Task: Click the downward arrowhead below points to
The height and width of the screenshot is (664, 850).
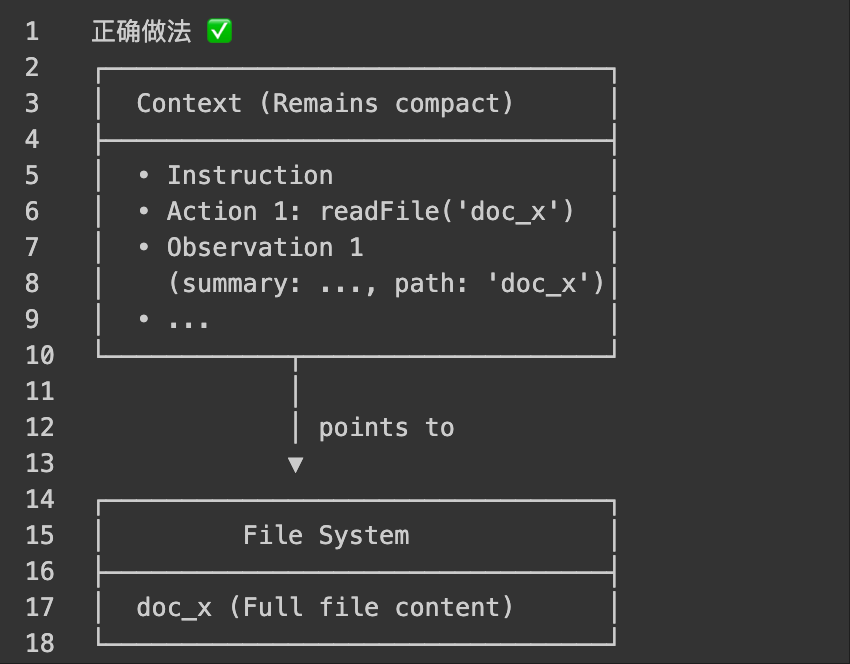Action: pyautogui.click(x=295, y=464)
